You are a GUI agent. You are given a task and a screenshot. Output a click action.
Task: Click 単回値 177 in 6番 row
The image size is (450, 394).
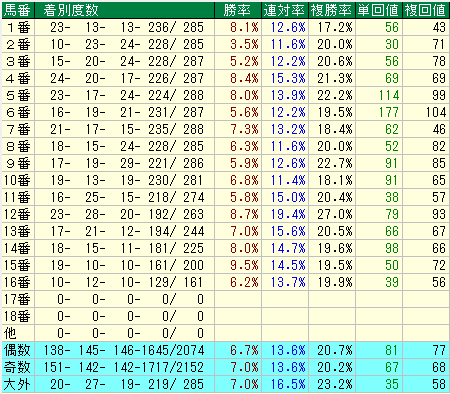point(389,112)
